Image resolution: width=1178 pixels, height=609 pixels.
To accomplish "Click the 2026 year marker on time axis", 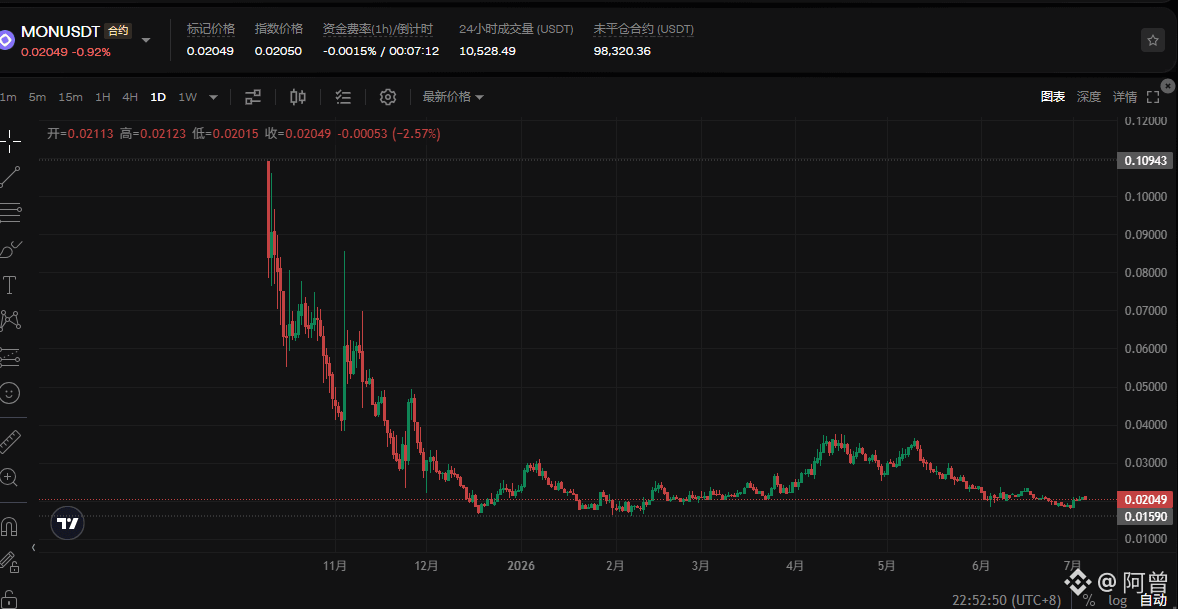I will [521, 565].
